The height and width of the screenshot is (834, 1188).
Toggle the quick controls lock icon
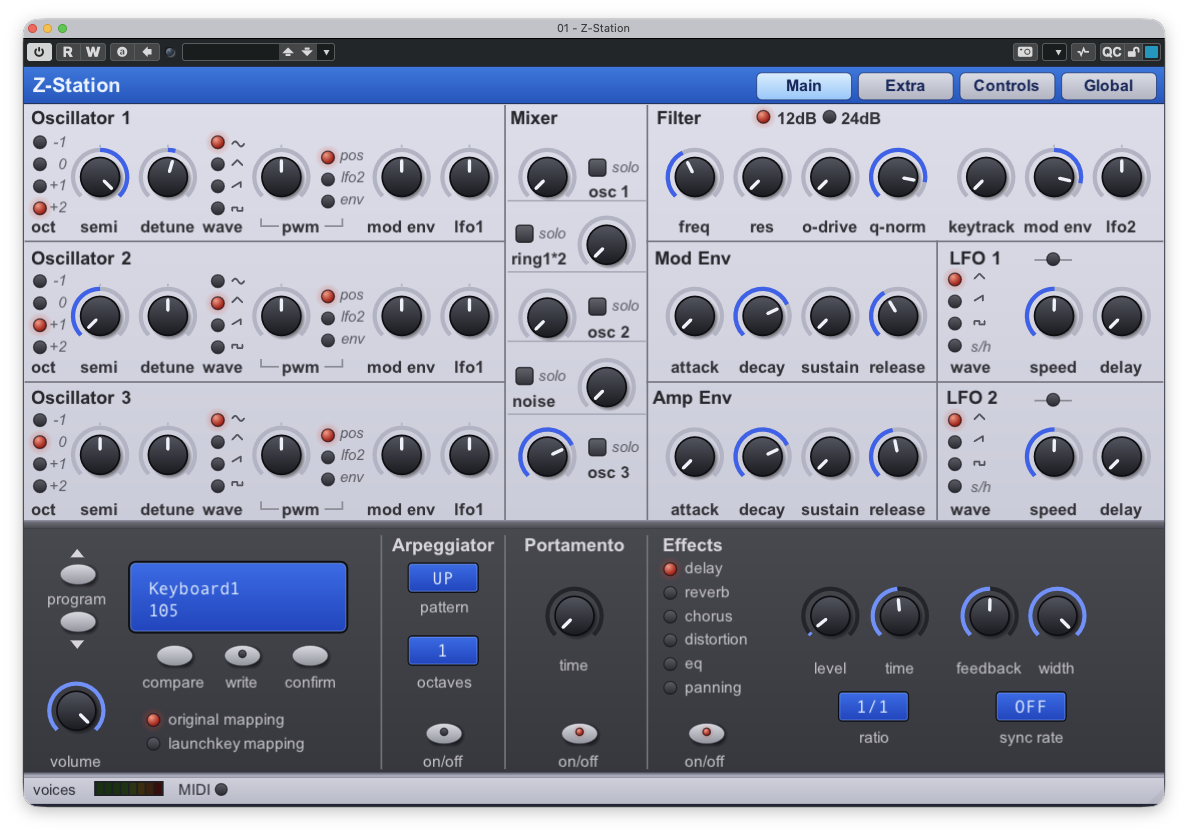pyautogui.click(x=1133, y=52)
